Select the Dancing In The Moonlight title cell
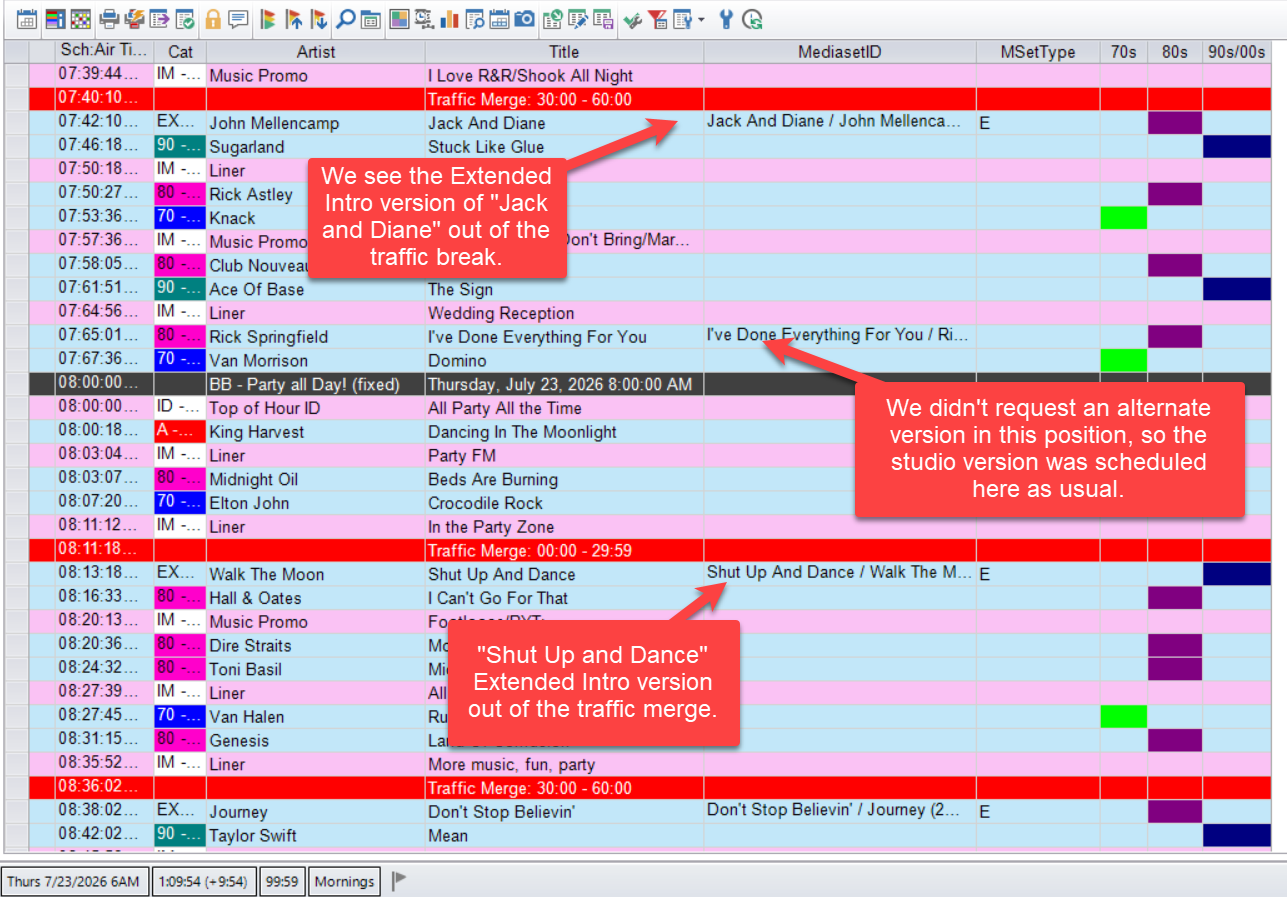 tap(564, 432)
